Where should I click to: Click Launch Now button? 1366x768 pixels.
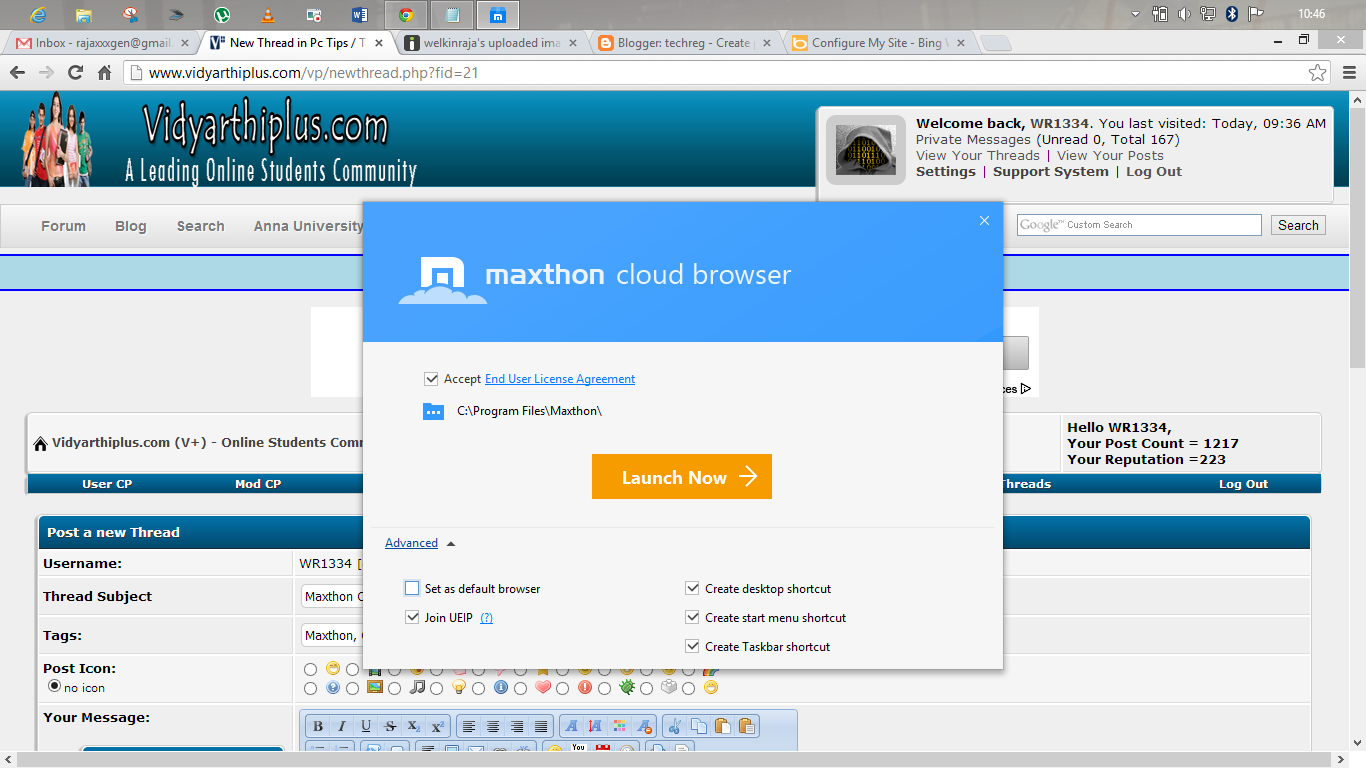(682, 477)
